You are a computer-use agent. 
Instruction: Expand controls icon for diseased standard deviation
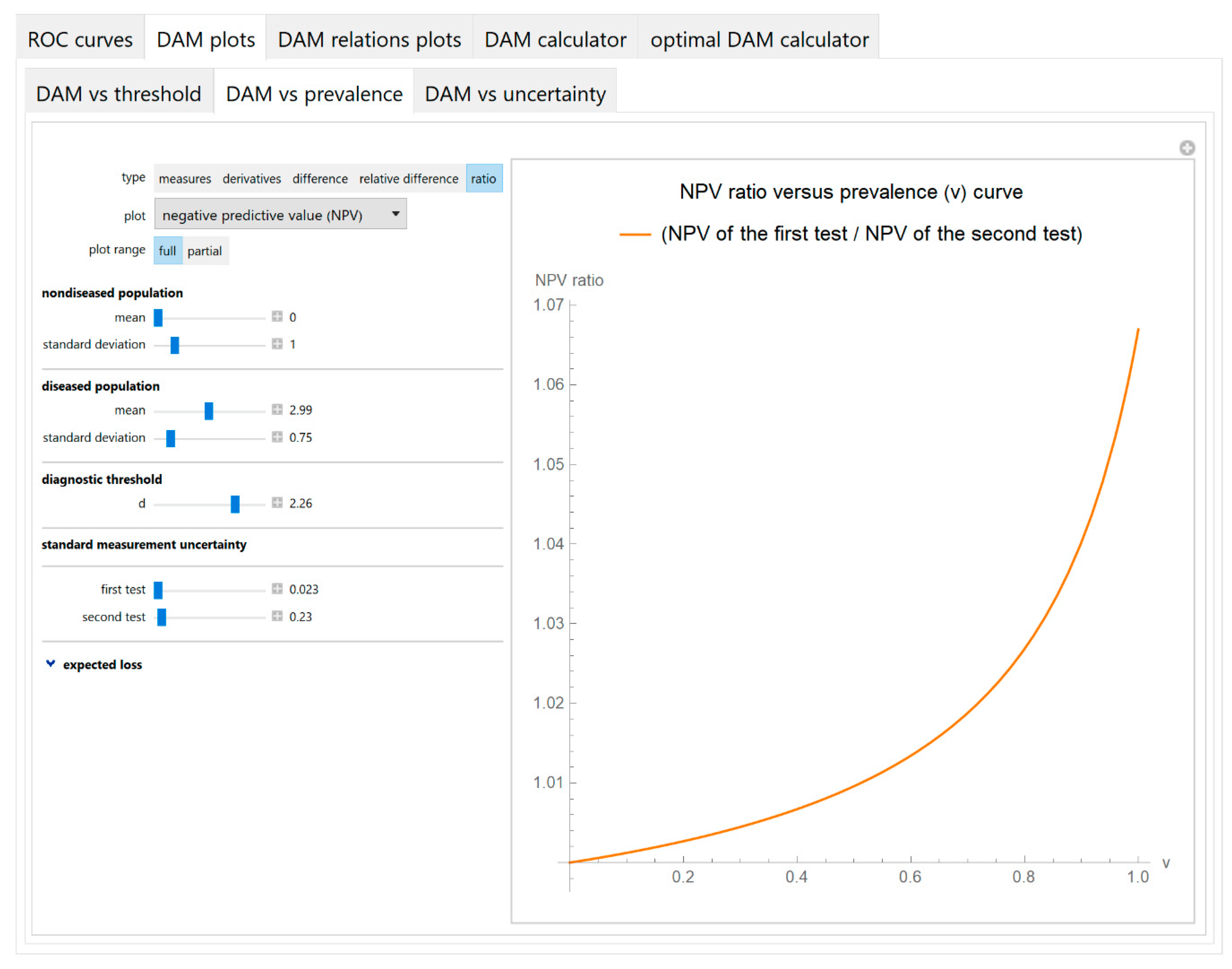tap(277, 437)
